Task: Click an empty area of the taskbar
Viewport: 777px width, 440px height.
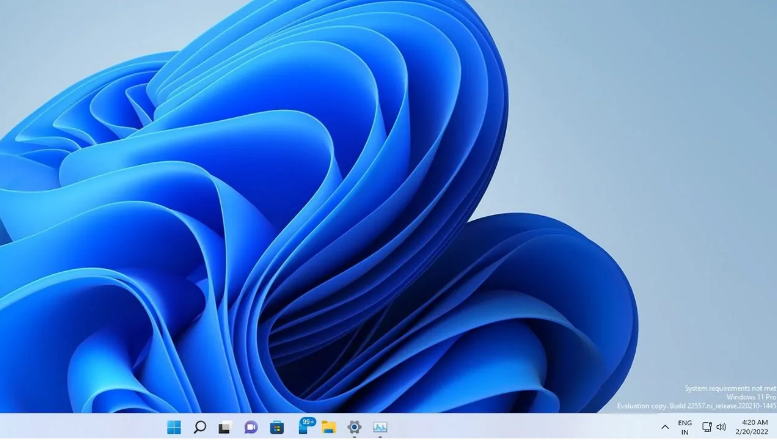Action: click(x=520, y=427)
